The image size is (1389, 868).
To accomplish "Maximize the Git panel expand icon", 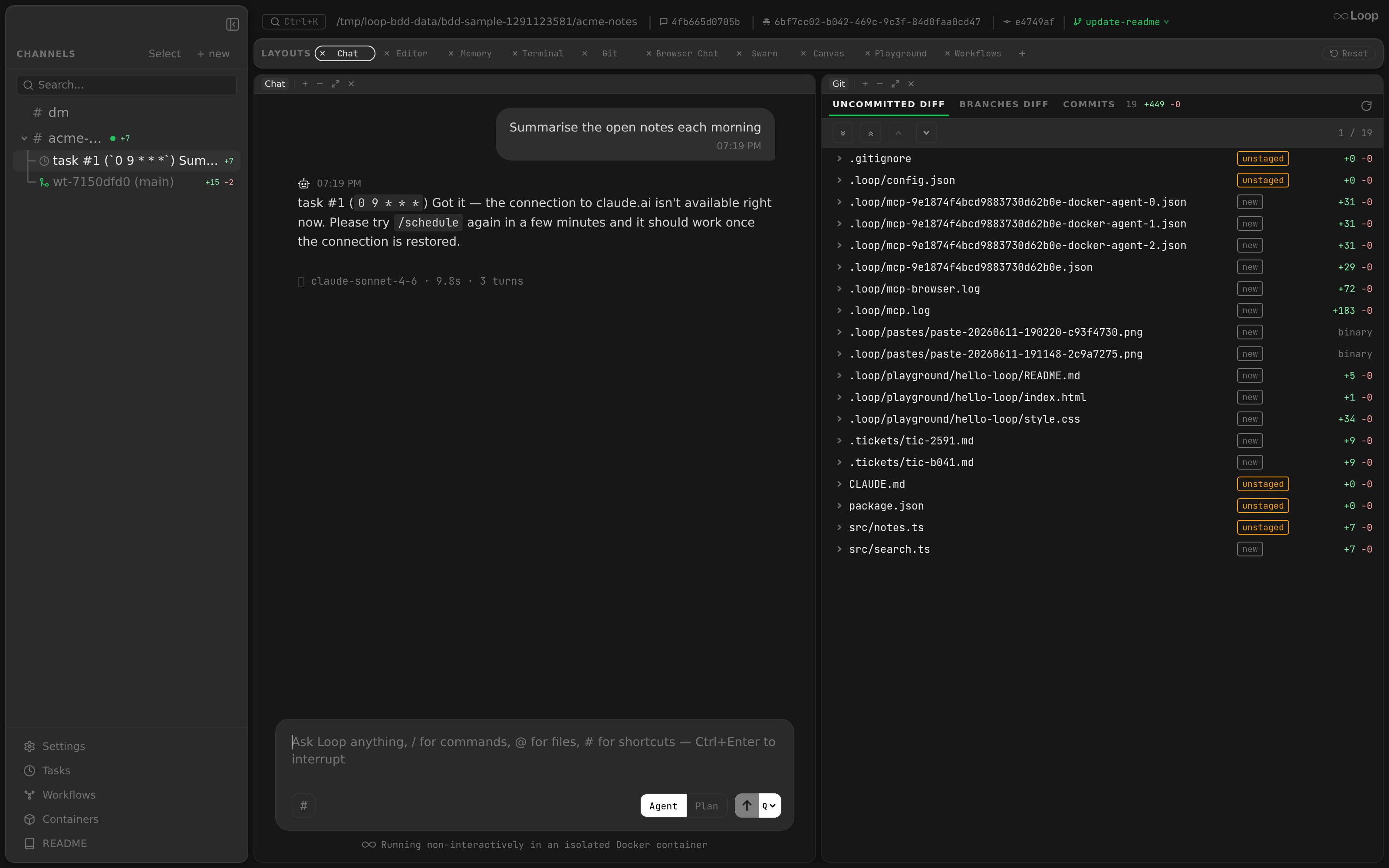I will 895,84.
